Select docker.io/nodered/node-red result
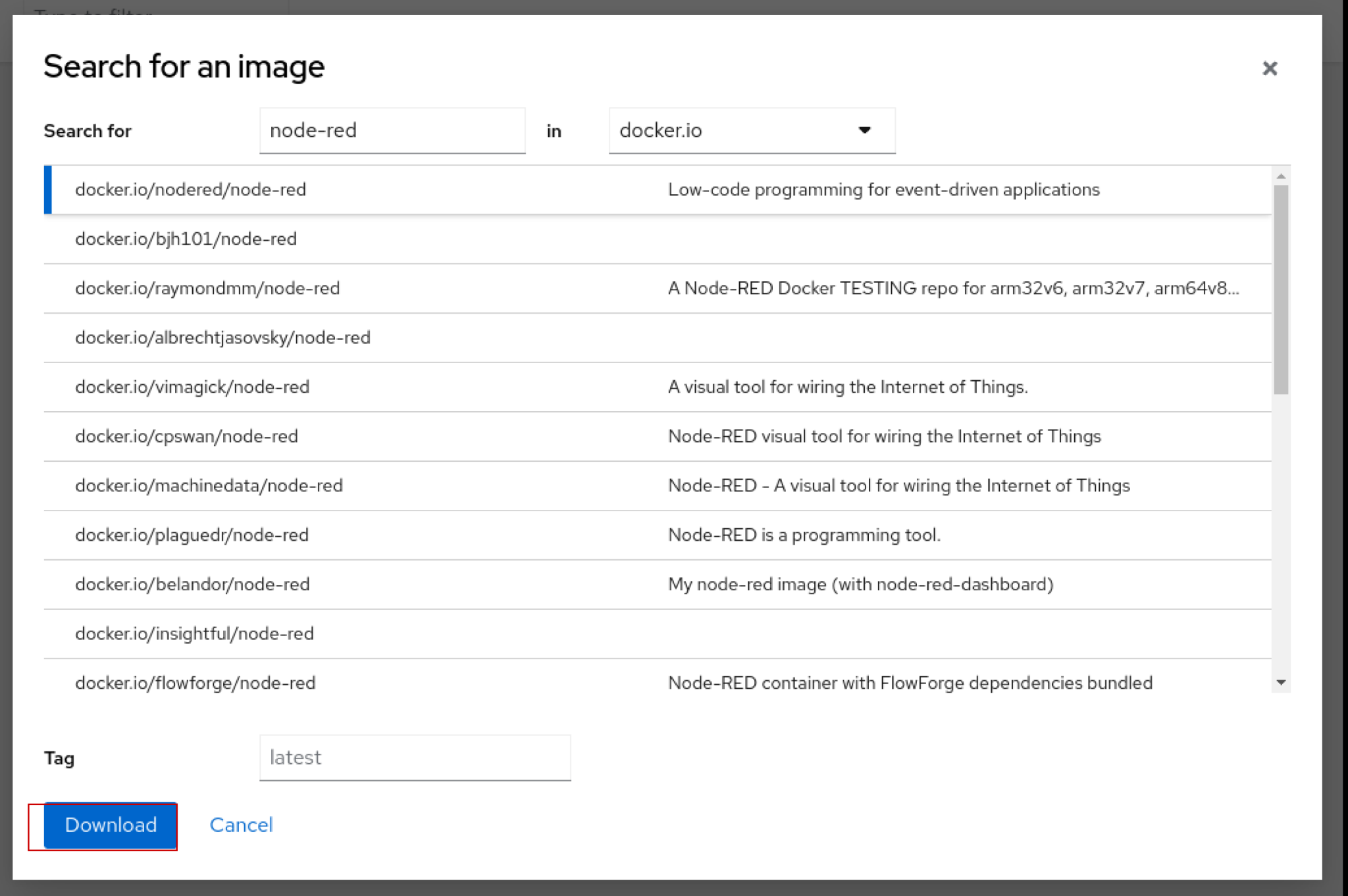Image resolution: width=1348 pixels, height=896 pixels. [191, 190]
